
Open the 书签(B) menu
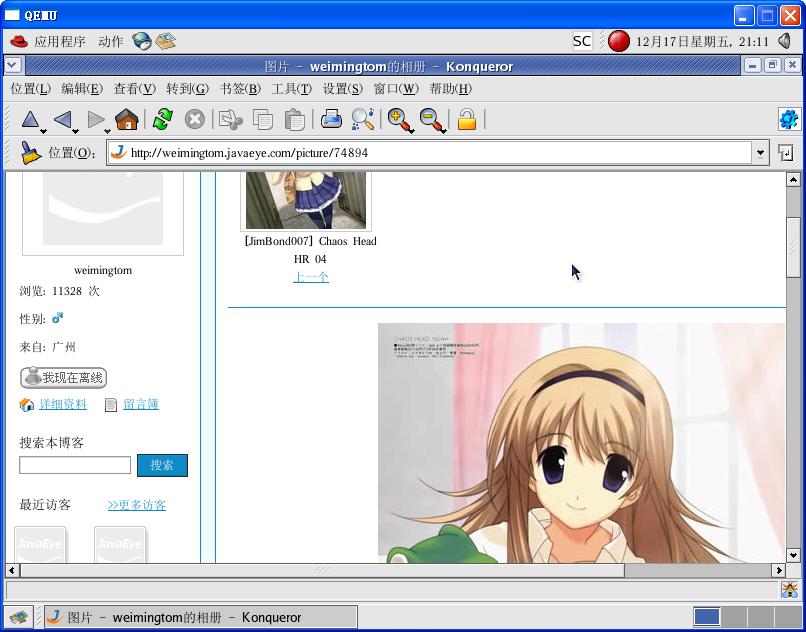pos(240,89)
